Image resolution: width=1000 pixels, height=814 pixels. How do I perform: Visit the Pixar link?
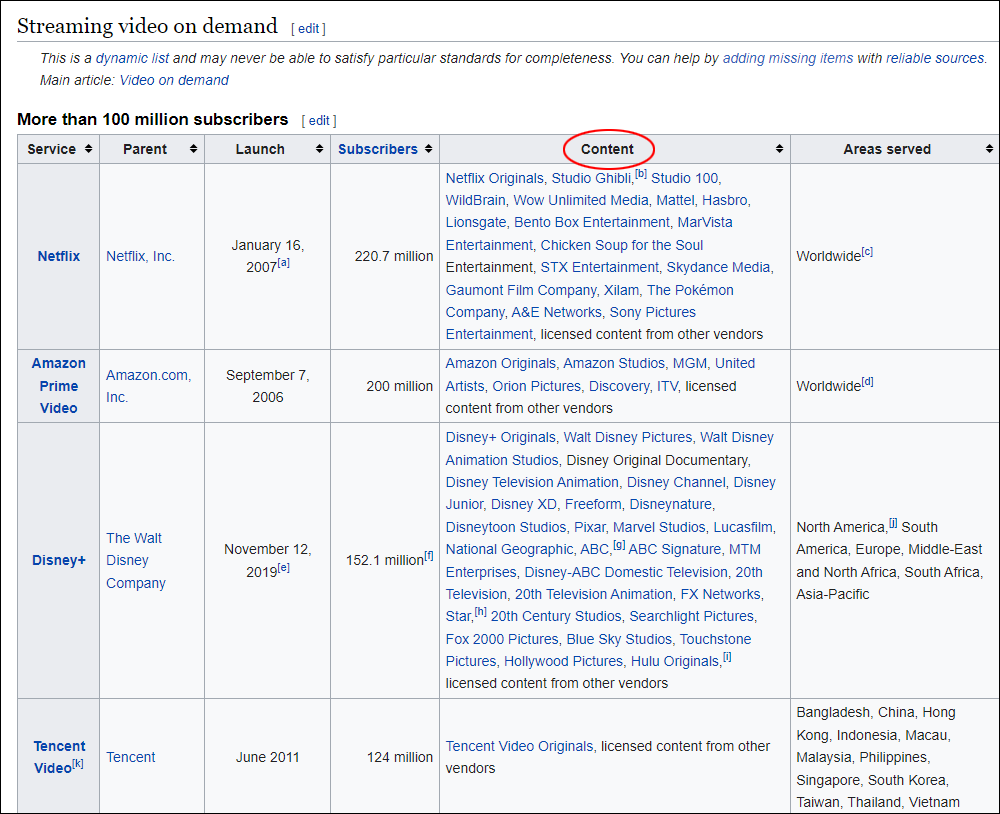pyautogui.click(x=590, y=527)
